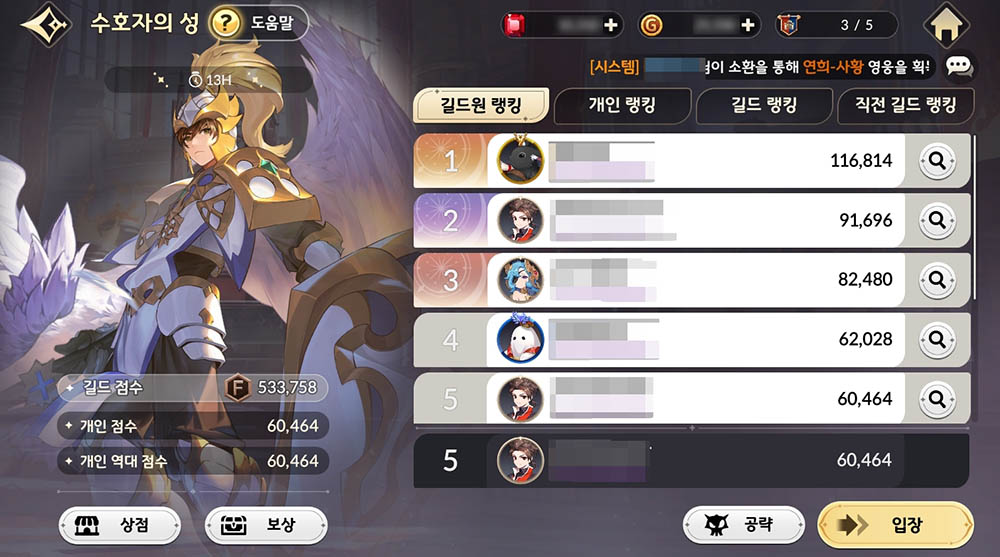Switch to the 길드 랭킹 tab

[764, 105]
